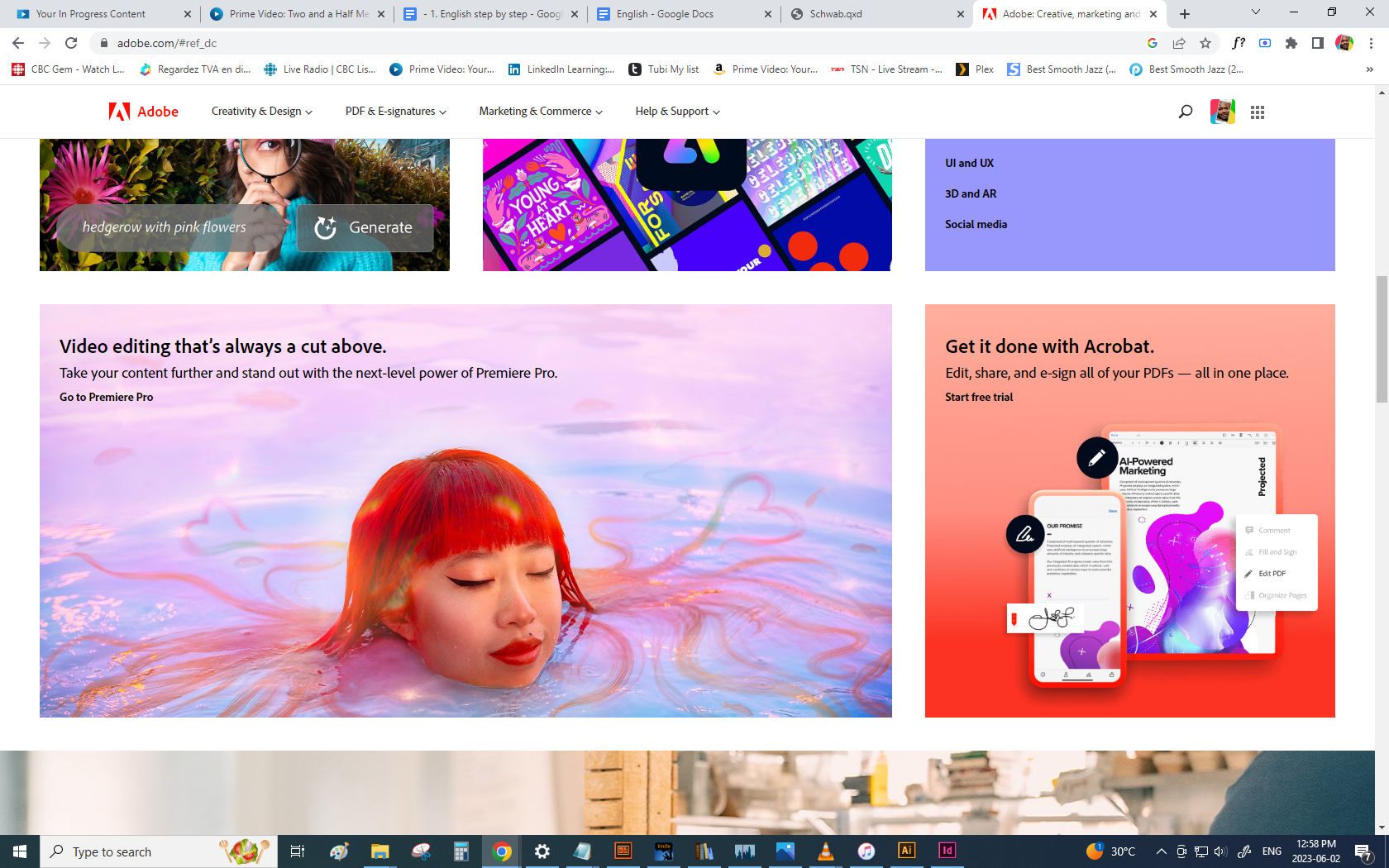
Task: Open the Marketing & Commerce dropdown
Action: pyautogui.click(x=540, y=112)
